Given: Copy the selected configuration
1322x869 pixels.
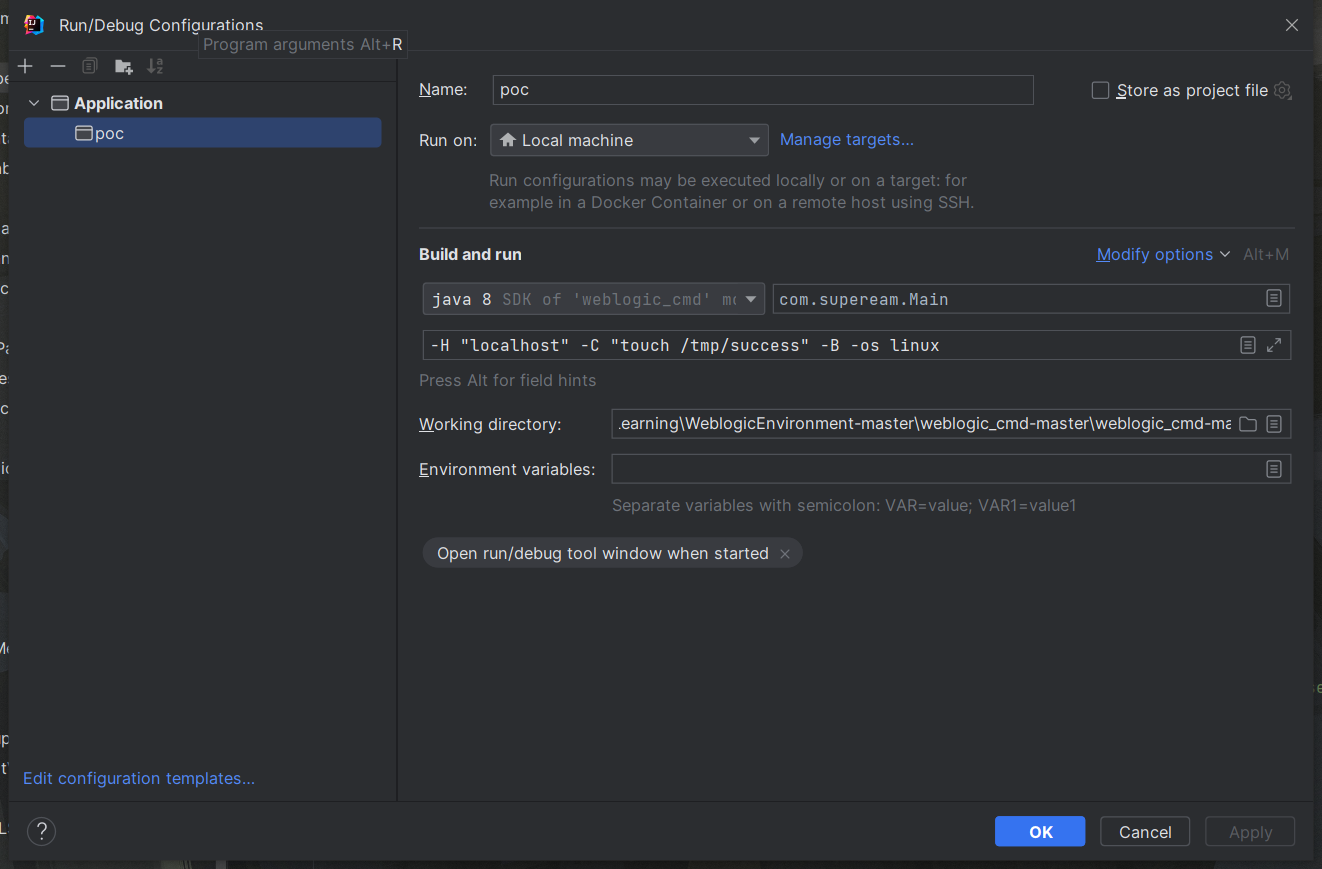Looking at the screenshot, I should (x=90, y=66).
